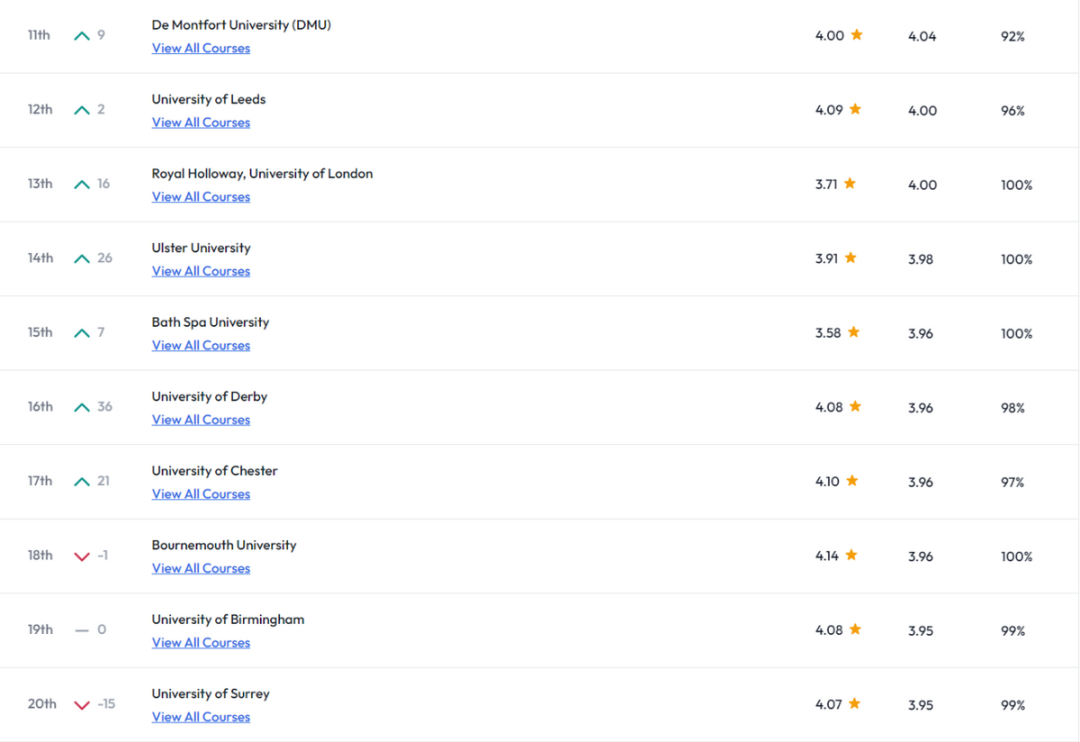1080x742 pixels.
Task: Select the Royal Holloway, University of London name
Action: tap(262, 174)
